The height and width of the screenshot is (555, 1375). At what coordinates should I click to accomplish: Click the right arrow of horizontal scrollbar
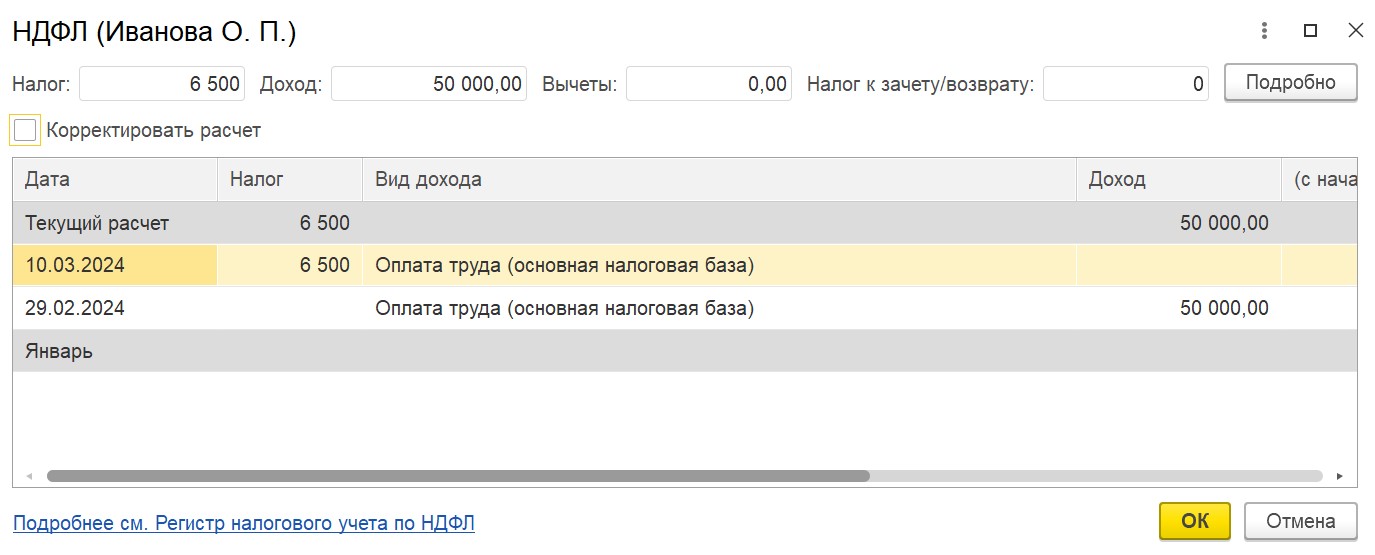[x=1339, y=476]
